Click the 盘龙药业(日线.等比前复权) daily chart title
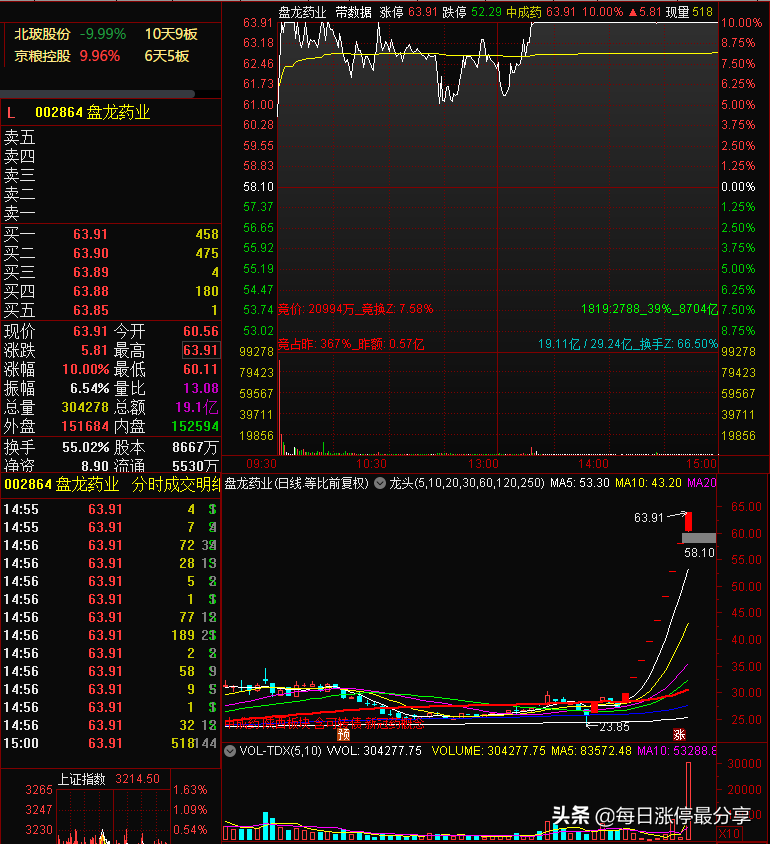Viewport: 770px width, 844px height. (x=296, y=483)
